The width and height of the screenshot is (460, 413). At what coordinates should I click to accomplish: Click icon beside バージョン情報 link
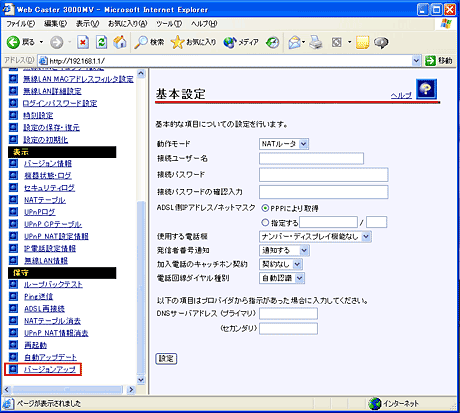tap(13, 163)
